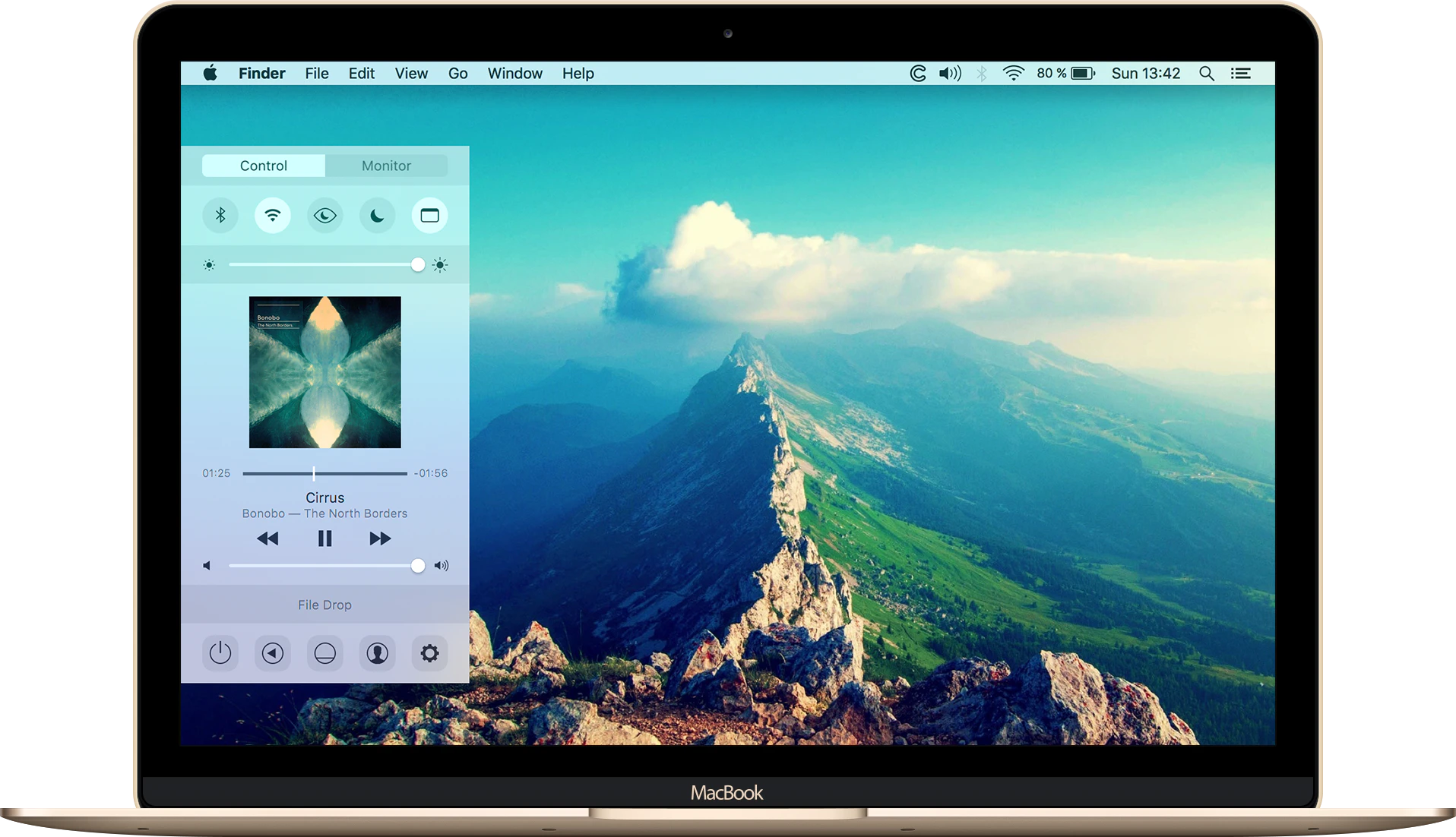1456x837 pixels.
Task: Switch to the Monitor tab
Action: coord(386,166)
